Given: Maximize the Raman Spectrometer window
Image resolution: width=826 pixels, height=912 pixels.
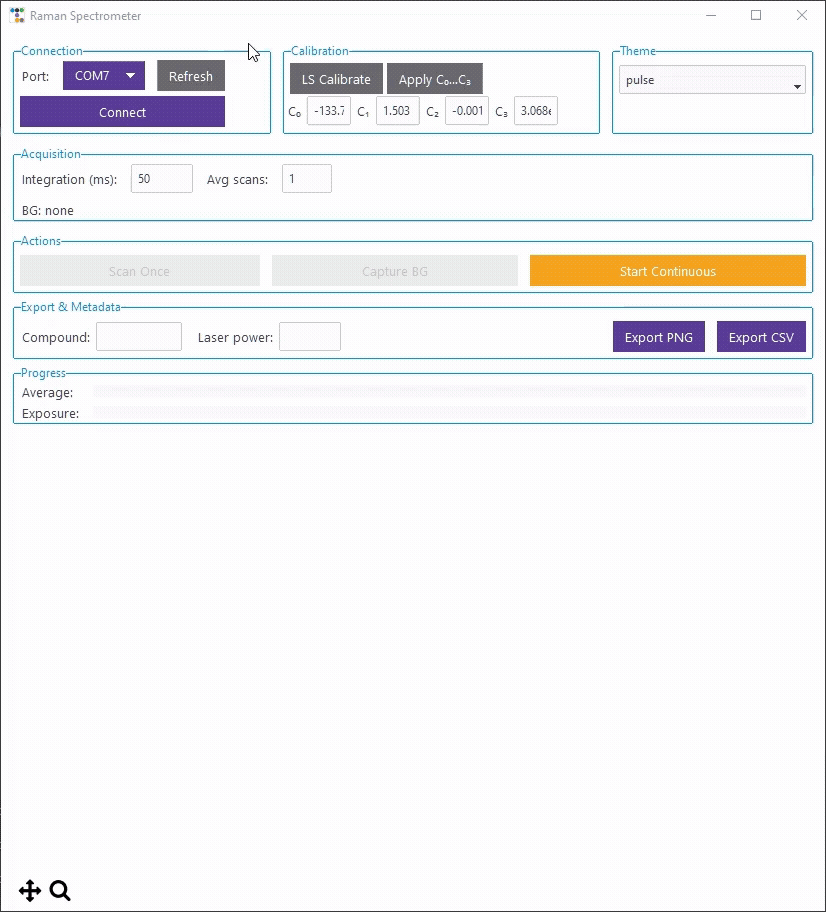Looking at the screenshot, I should [x=756, y=15].
